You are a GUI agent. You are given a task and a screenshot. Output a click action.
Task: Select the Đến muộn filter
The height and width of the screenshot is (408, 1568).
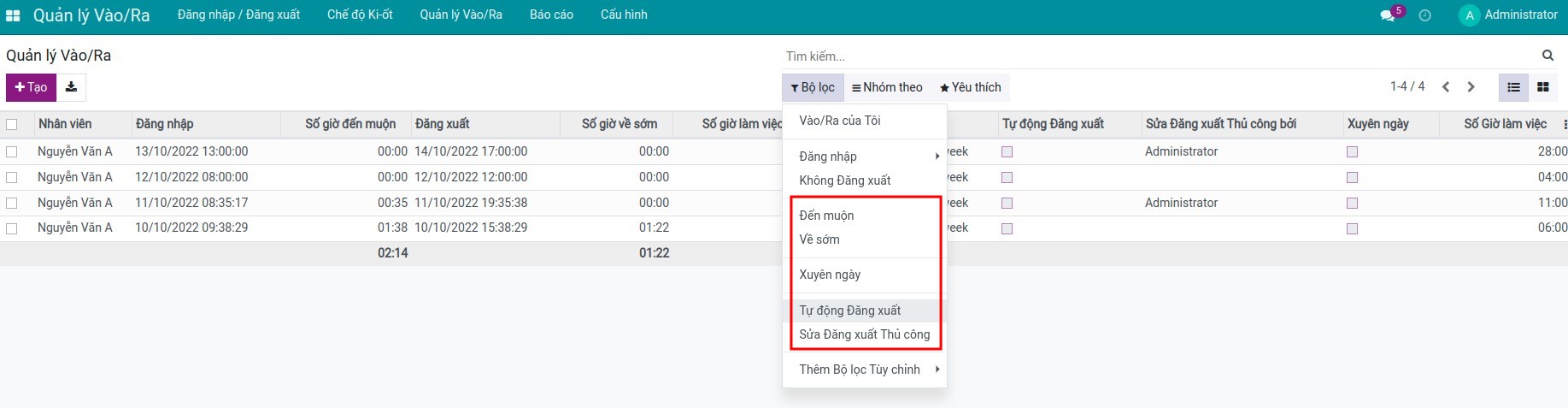click(826, 216)
